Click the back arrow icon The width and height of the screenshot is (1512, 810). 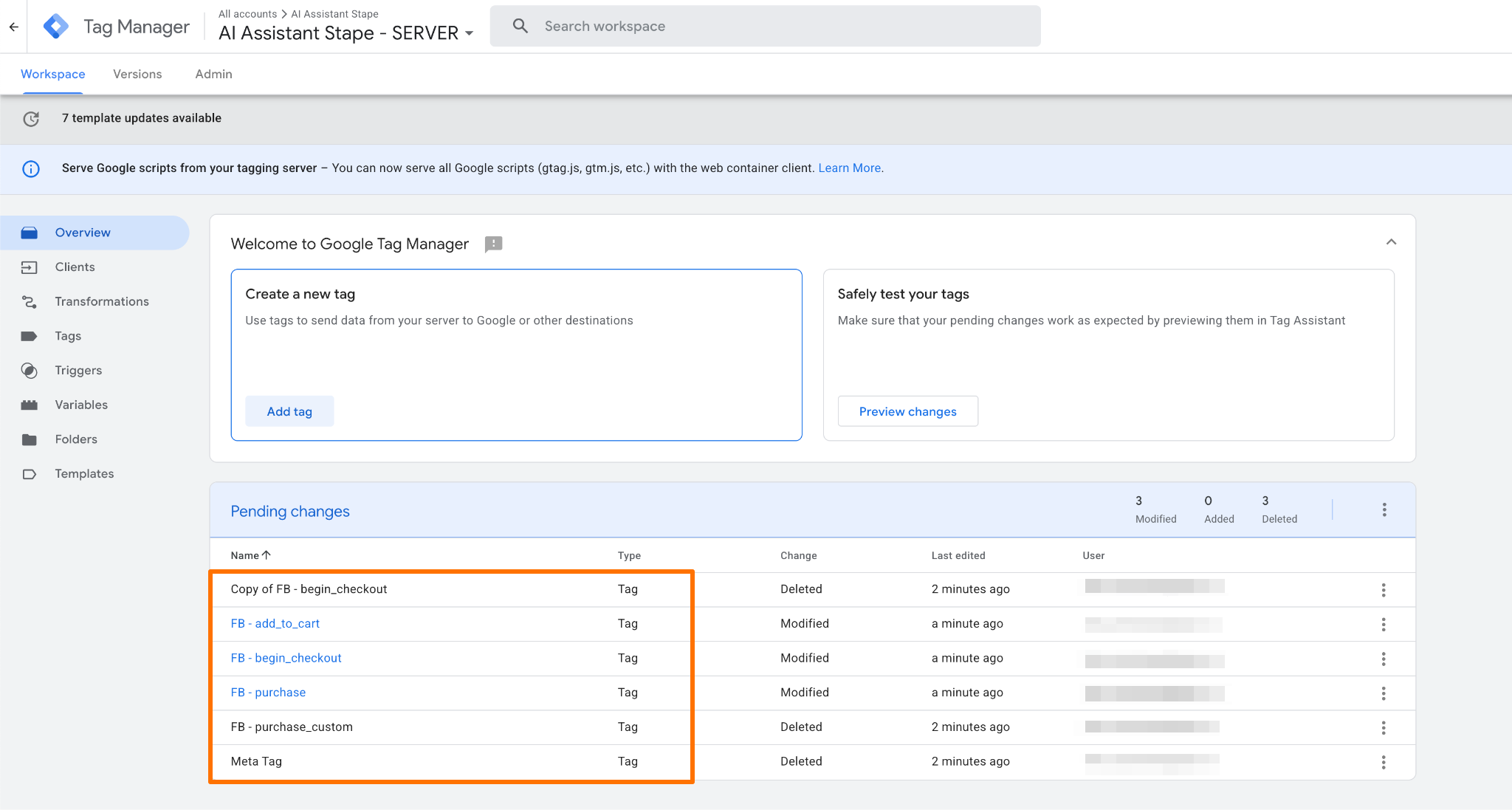[14, 27]
